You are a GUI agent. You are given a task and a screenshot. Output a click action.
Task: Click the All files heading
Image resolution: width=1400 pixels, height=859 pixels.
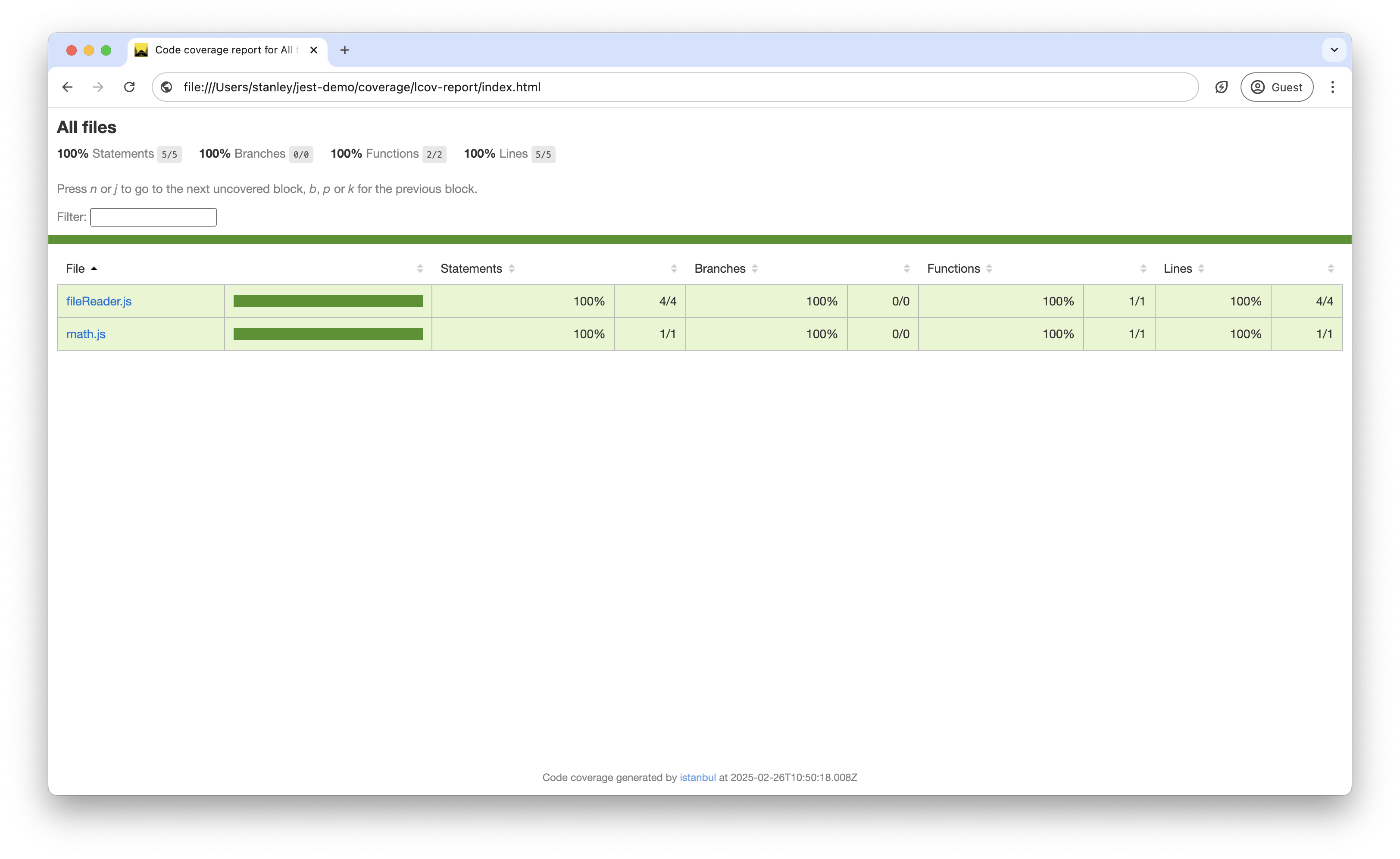[x=86, y=127]
